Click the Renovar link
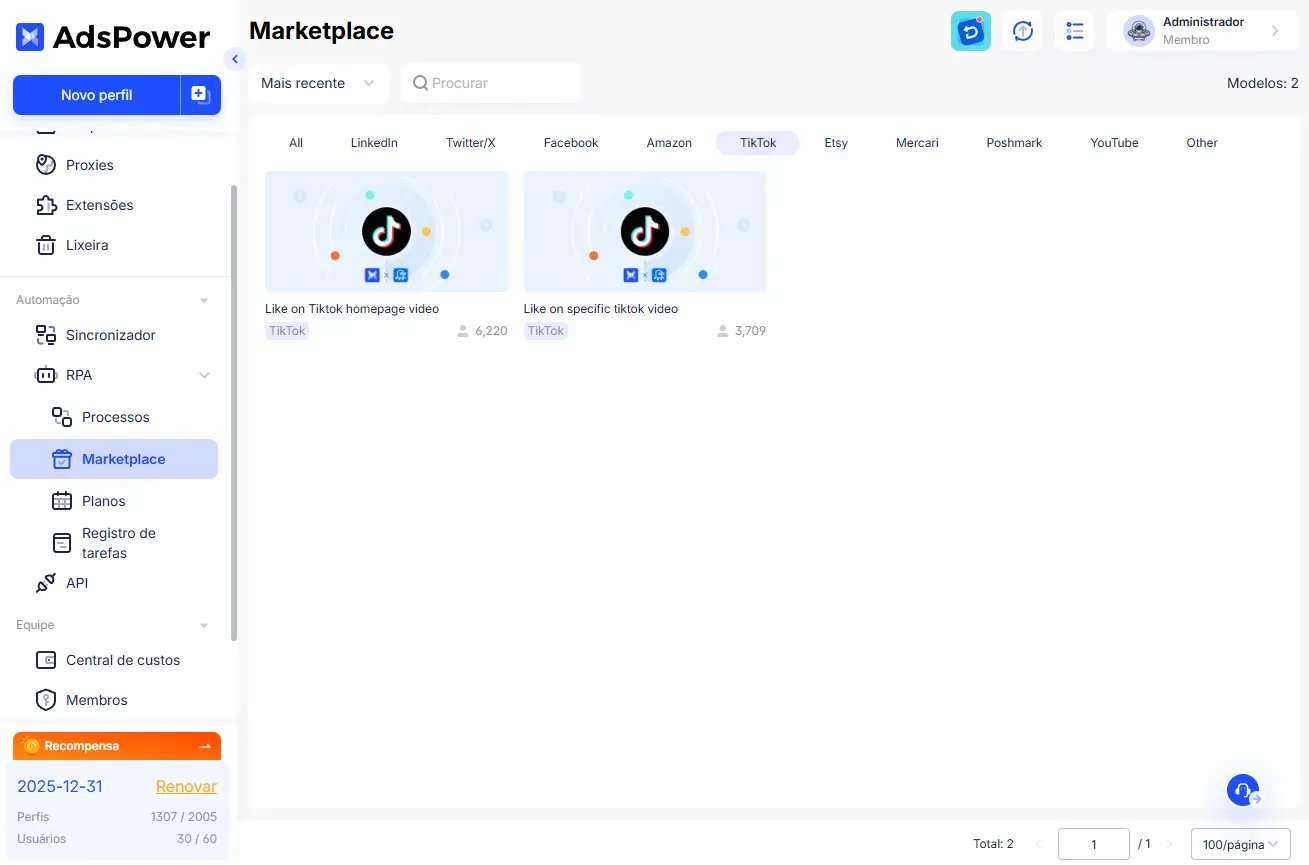1309x865 pixels. pos(186,786)
